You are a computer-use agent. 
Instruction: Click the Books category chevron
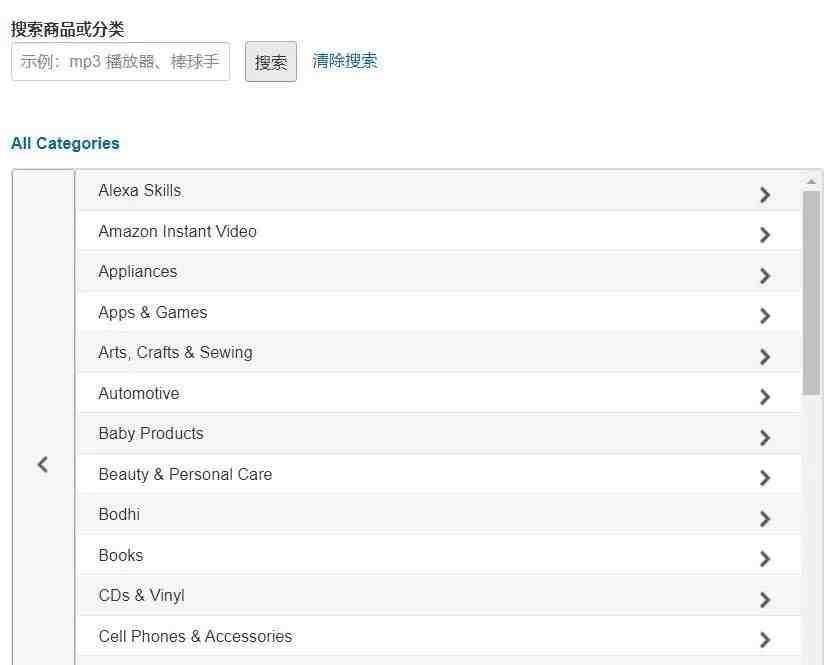[765, 559]
